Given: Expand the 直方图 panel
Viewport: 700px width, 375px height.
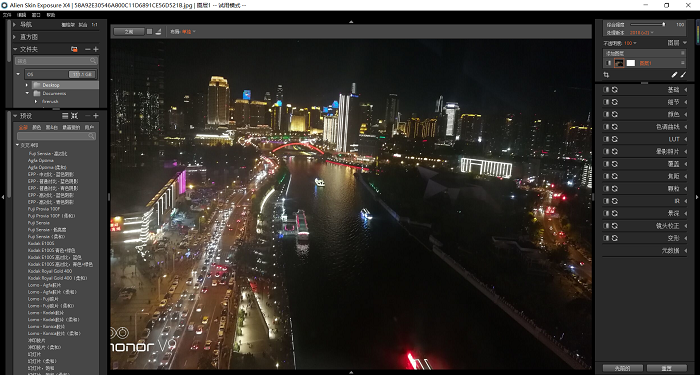Looking at the screenshot, I should pos(15,37).
